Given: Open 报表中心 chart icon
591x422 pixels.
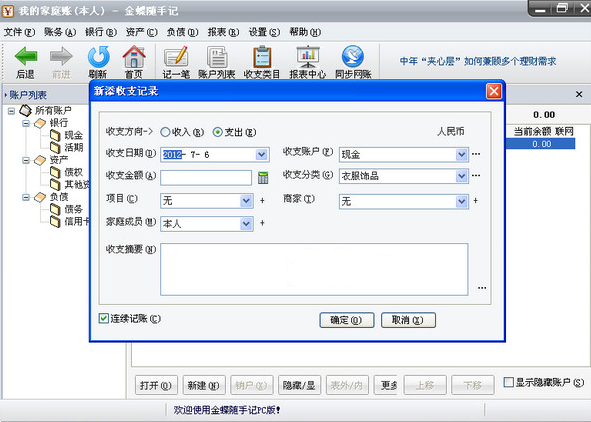Looking at the screenshot, I should (308, 57).
